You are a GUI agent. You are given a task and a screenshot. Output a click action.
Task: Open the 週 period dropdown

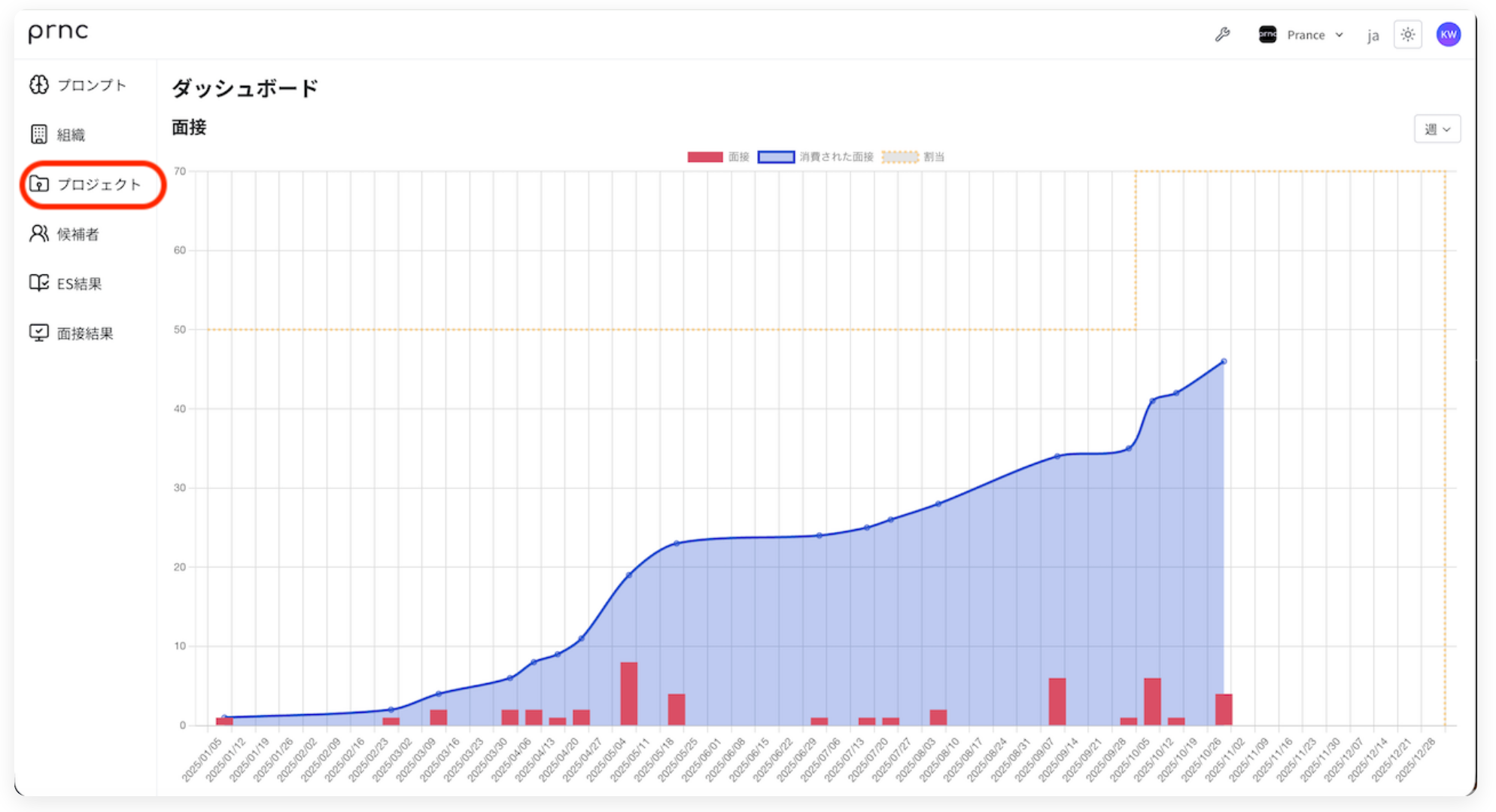click(x=1437, y=129)
